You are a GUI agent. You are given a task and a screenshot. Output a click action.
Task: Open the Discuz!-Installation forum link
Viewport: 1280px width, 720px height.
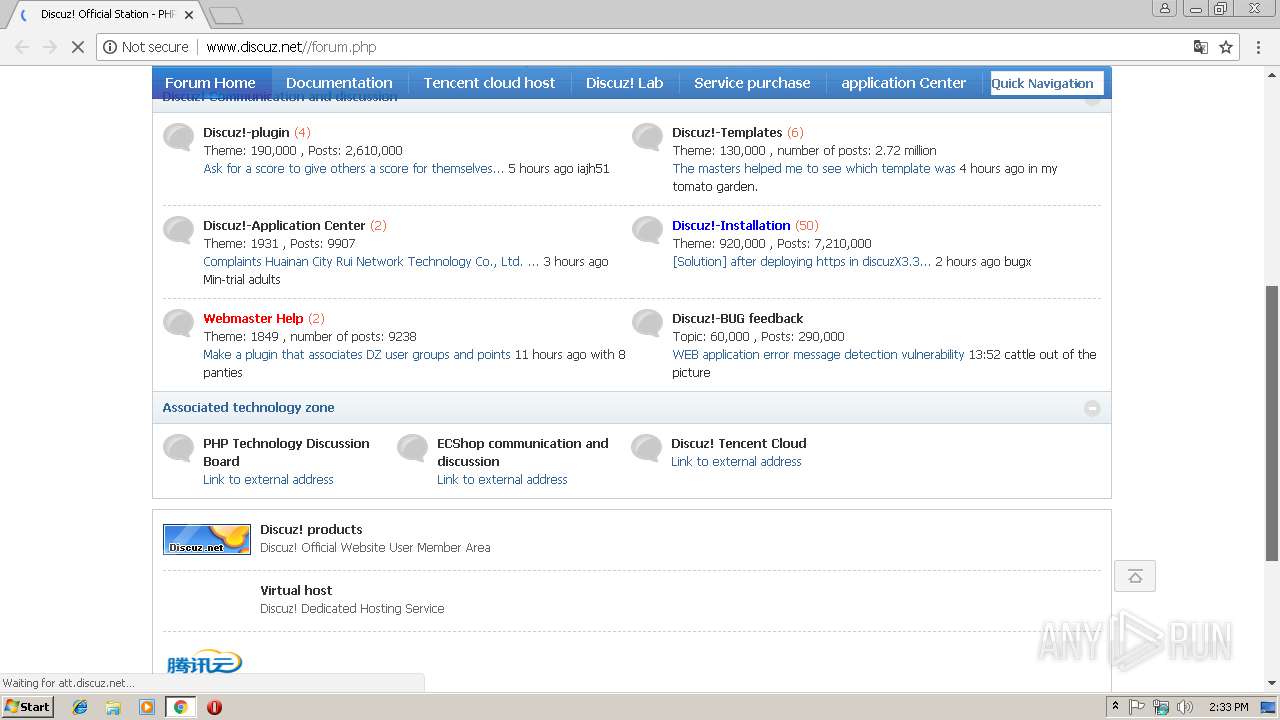coord(731,225)
